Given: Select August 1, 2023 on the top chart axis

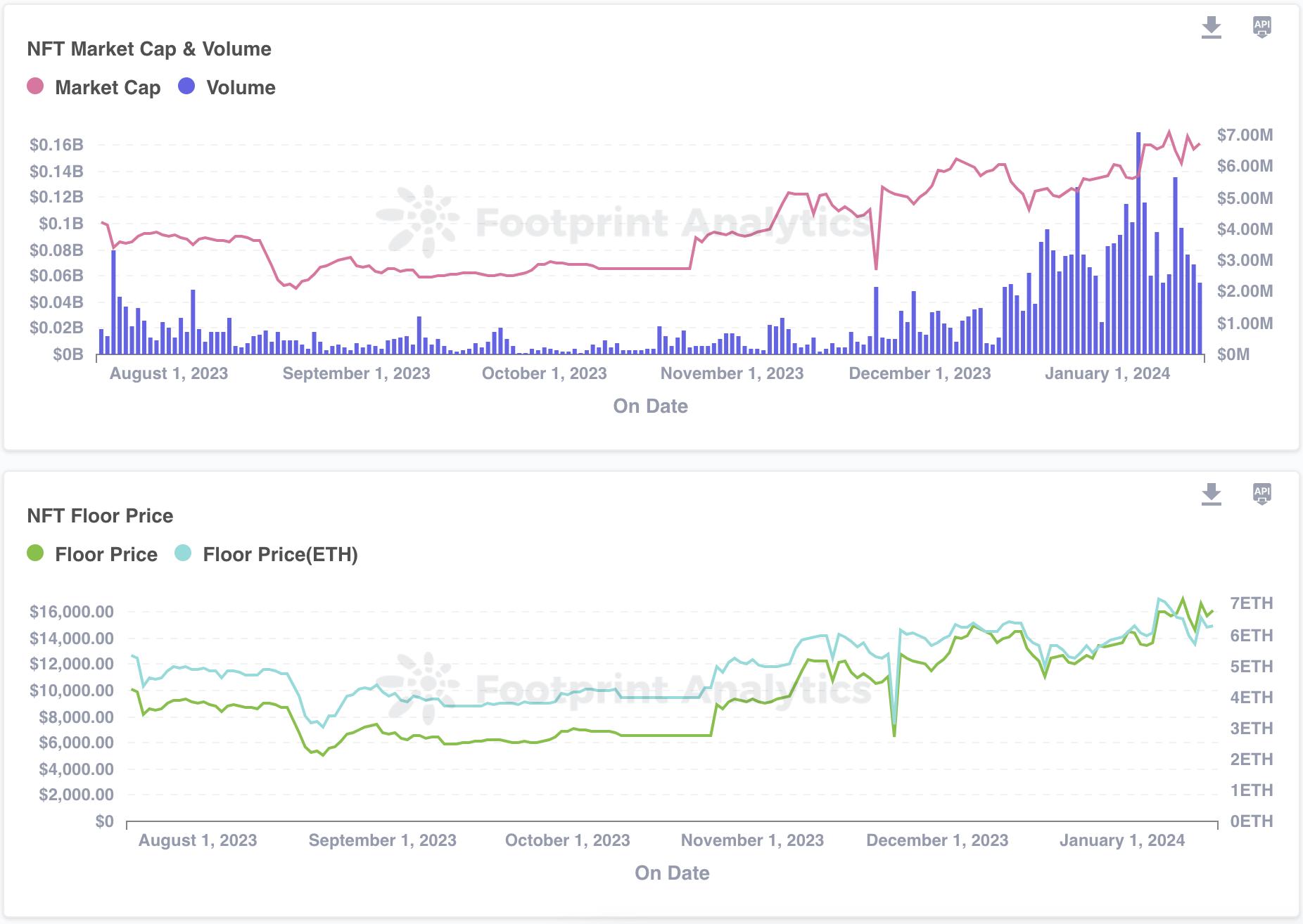Looking at the screenshot, I should [x=169, y=373].
